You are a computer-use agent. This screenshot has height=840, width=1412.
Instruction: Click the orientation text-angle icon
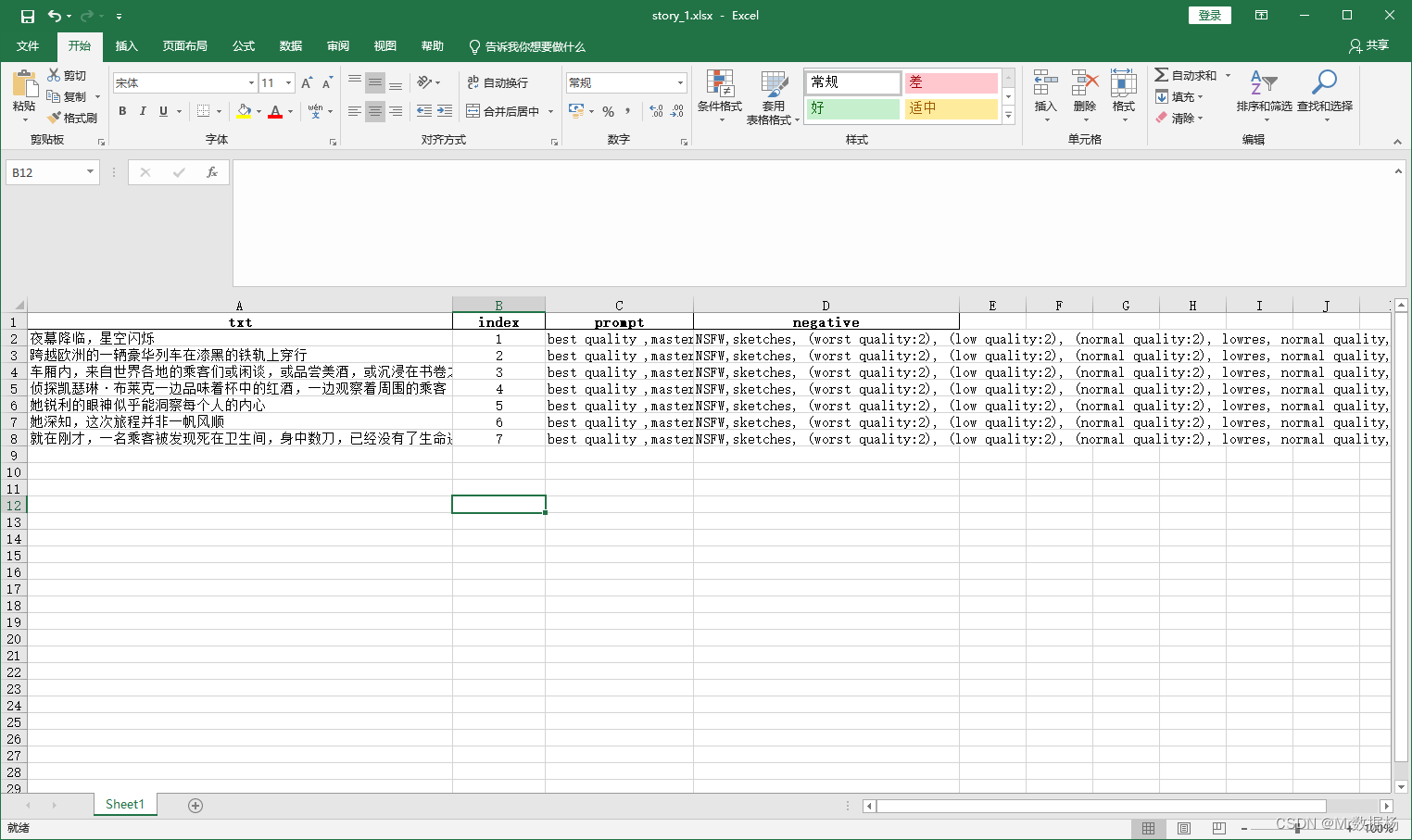pyautogui.click(x=424, y=82)
